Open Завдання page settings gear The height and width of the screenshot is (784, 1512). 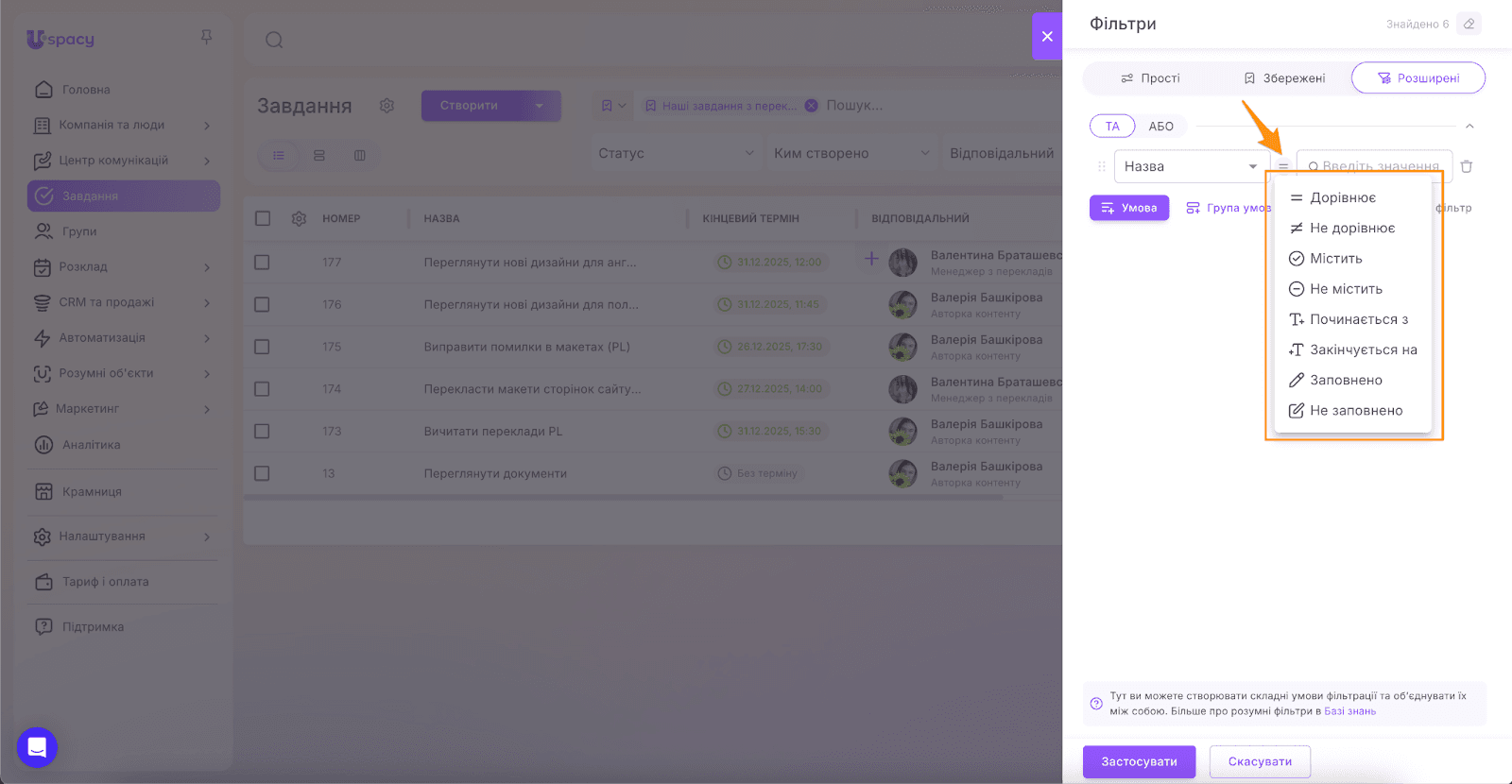tap(387, 106)
